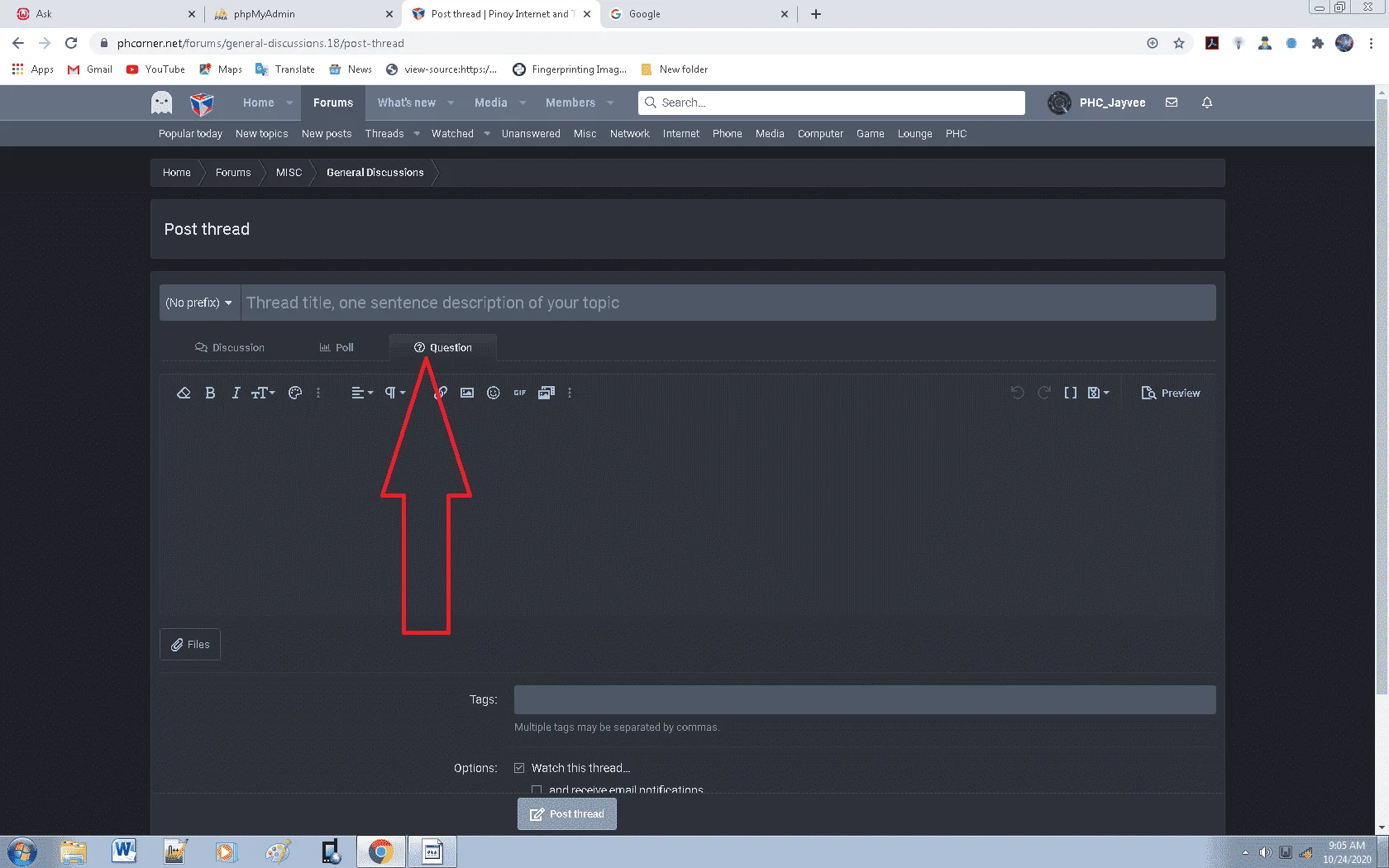The height and width of the screenshot is (868, 1389).
Task: Focus the Tags input field
Action: pyautogui.click(x=865, y=699)
